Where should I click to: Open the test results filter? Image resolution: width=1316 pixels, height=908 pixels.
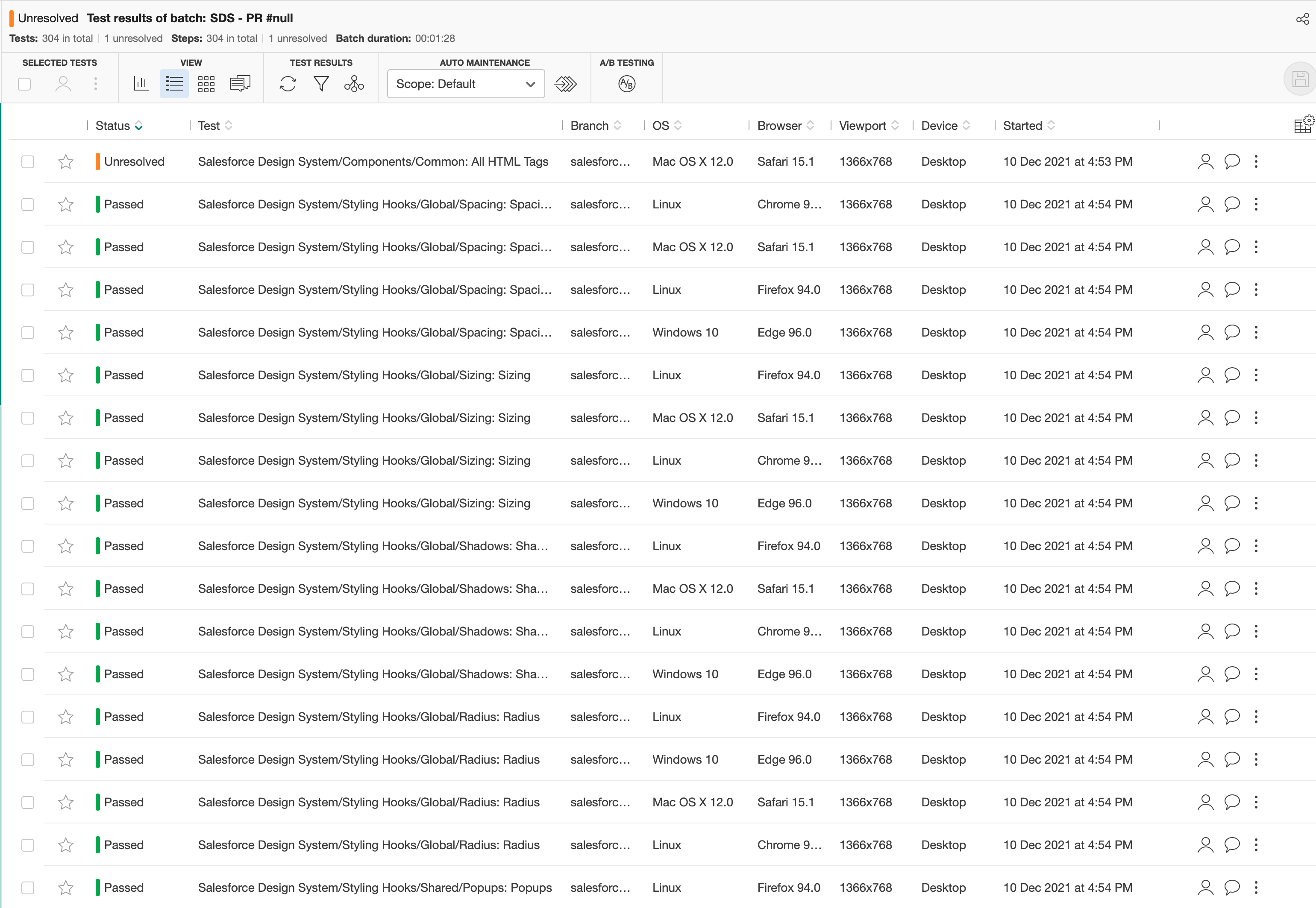tap(321, 83)
